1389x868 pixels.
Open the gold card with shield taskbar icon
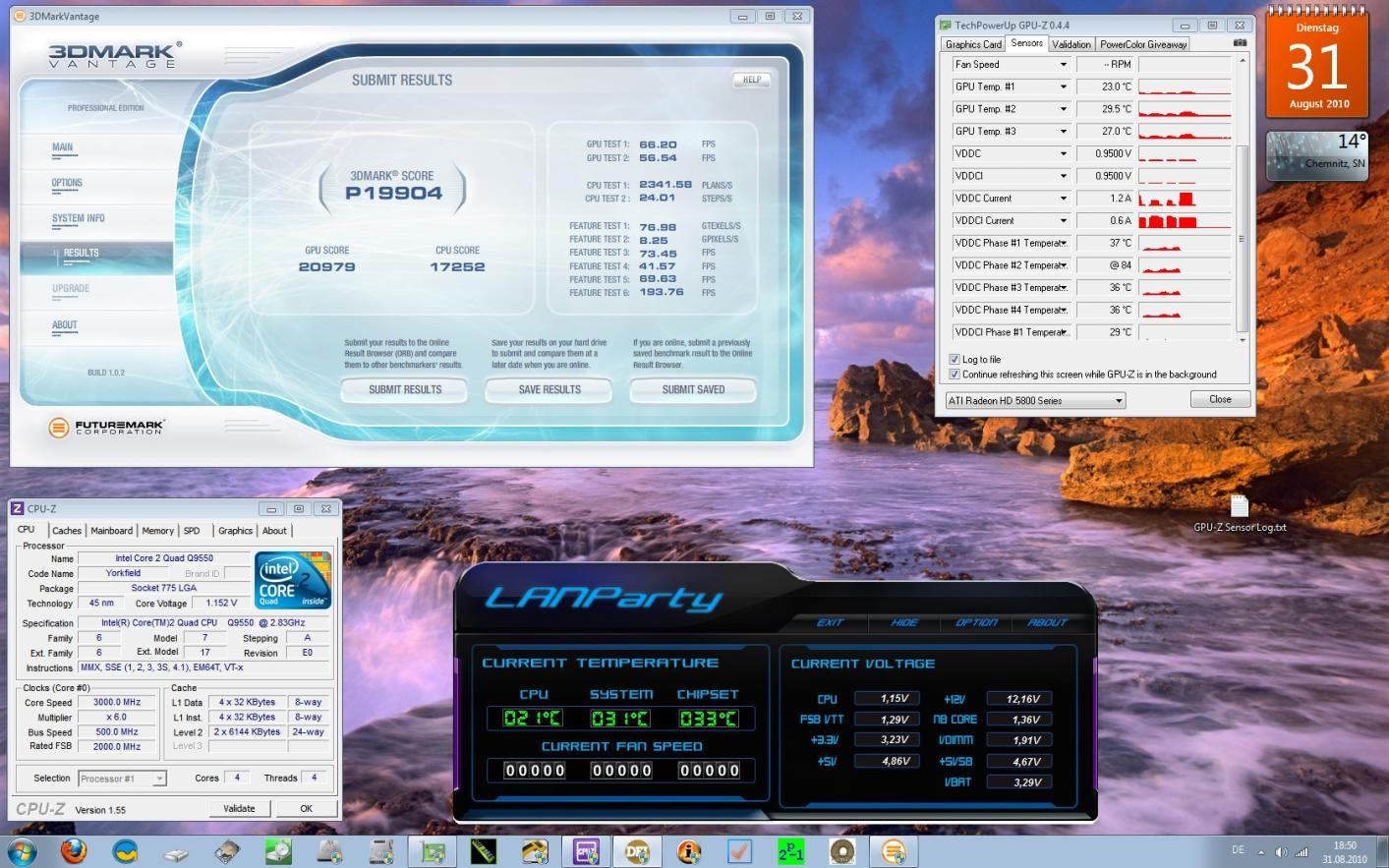click(x=535, y=851)
